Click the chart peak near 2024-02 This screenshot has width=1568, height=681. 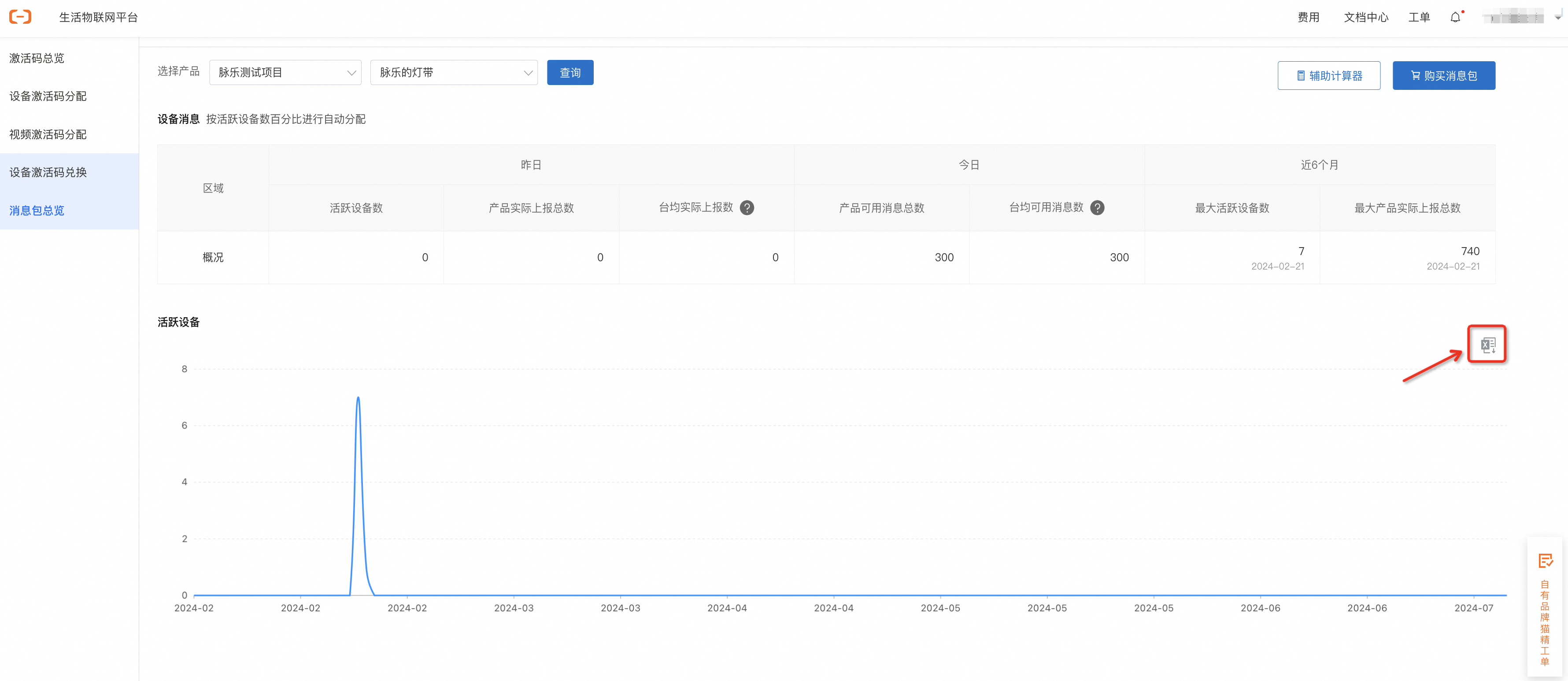(358, 398)
